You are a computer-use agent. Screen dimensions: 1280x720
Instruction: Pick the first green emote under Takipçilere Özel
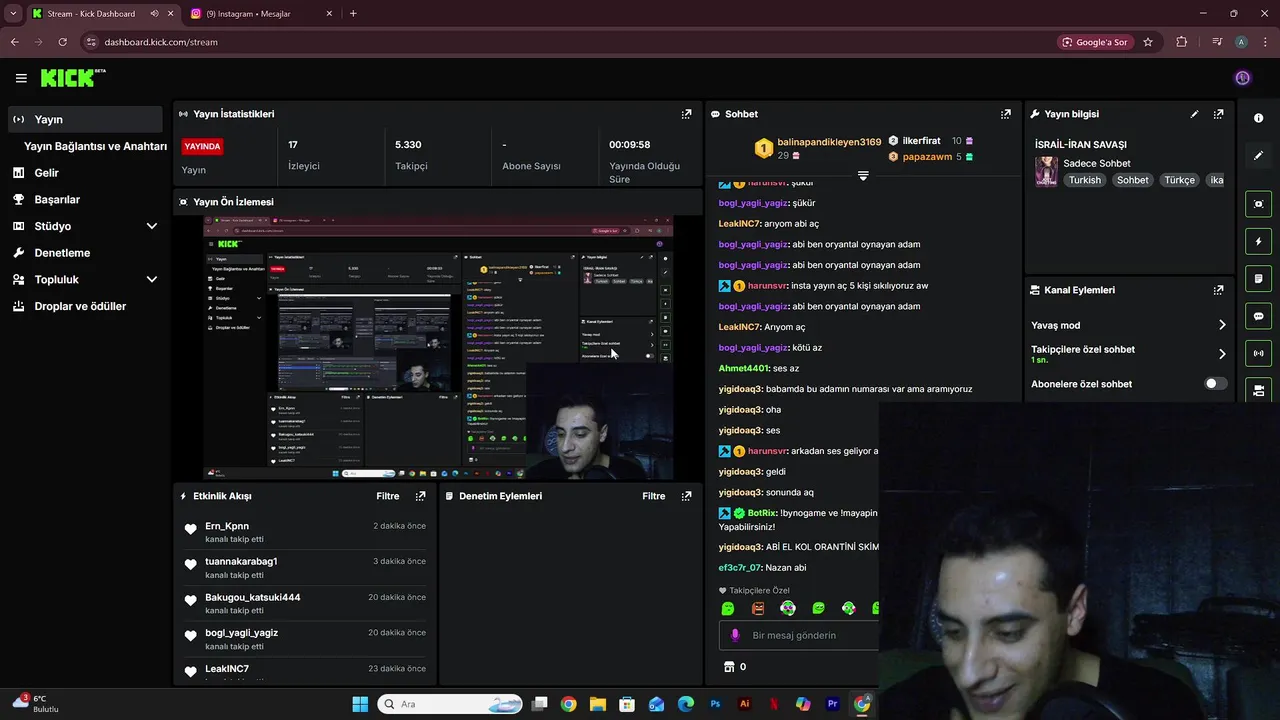[728, 608]
